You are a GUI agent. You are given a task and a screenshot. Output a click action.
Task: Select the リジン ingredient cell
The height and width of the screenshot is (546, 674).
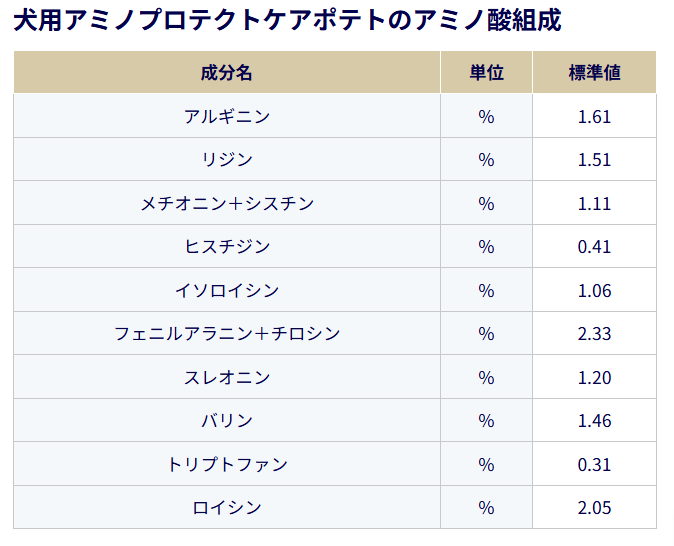tap(227, 160)
